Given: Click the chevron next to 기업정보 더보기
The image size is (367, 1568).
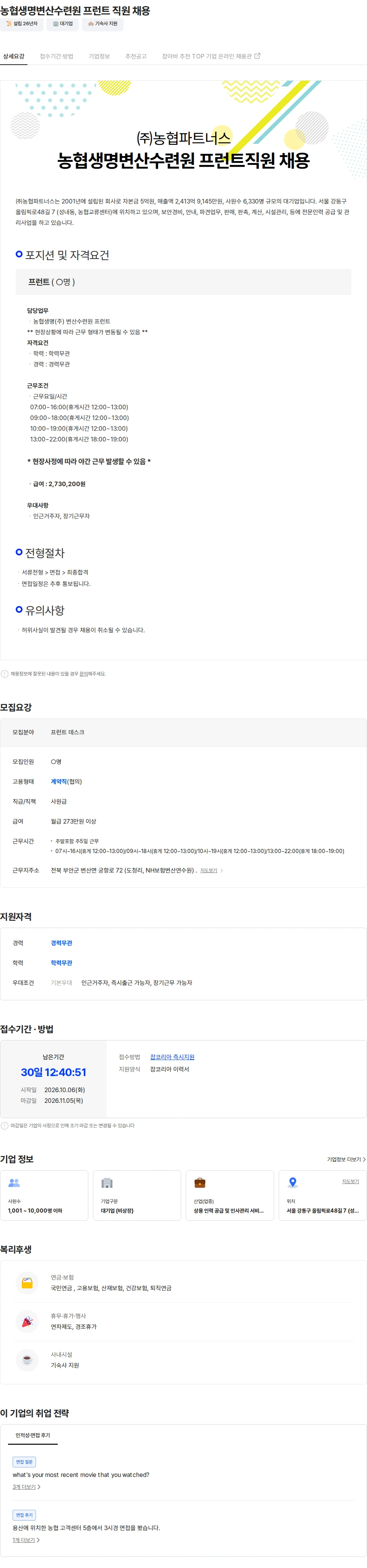Looking at the screenshot, I should [364, 1159].
